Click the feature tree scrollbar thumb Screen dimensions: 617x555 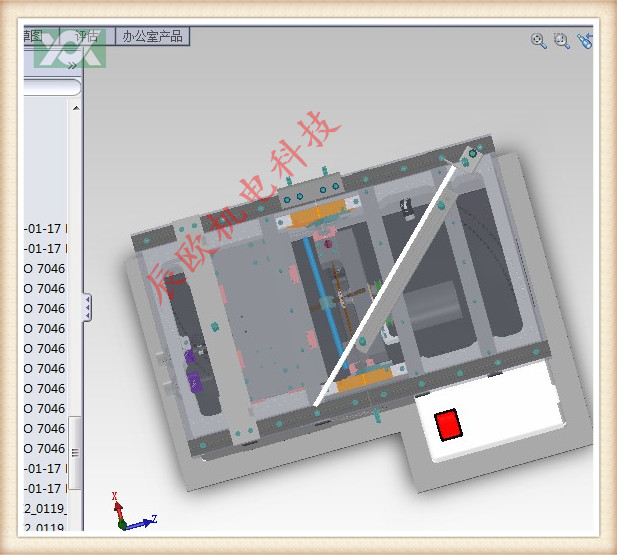75,453
